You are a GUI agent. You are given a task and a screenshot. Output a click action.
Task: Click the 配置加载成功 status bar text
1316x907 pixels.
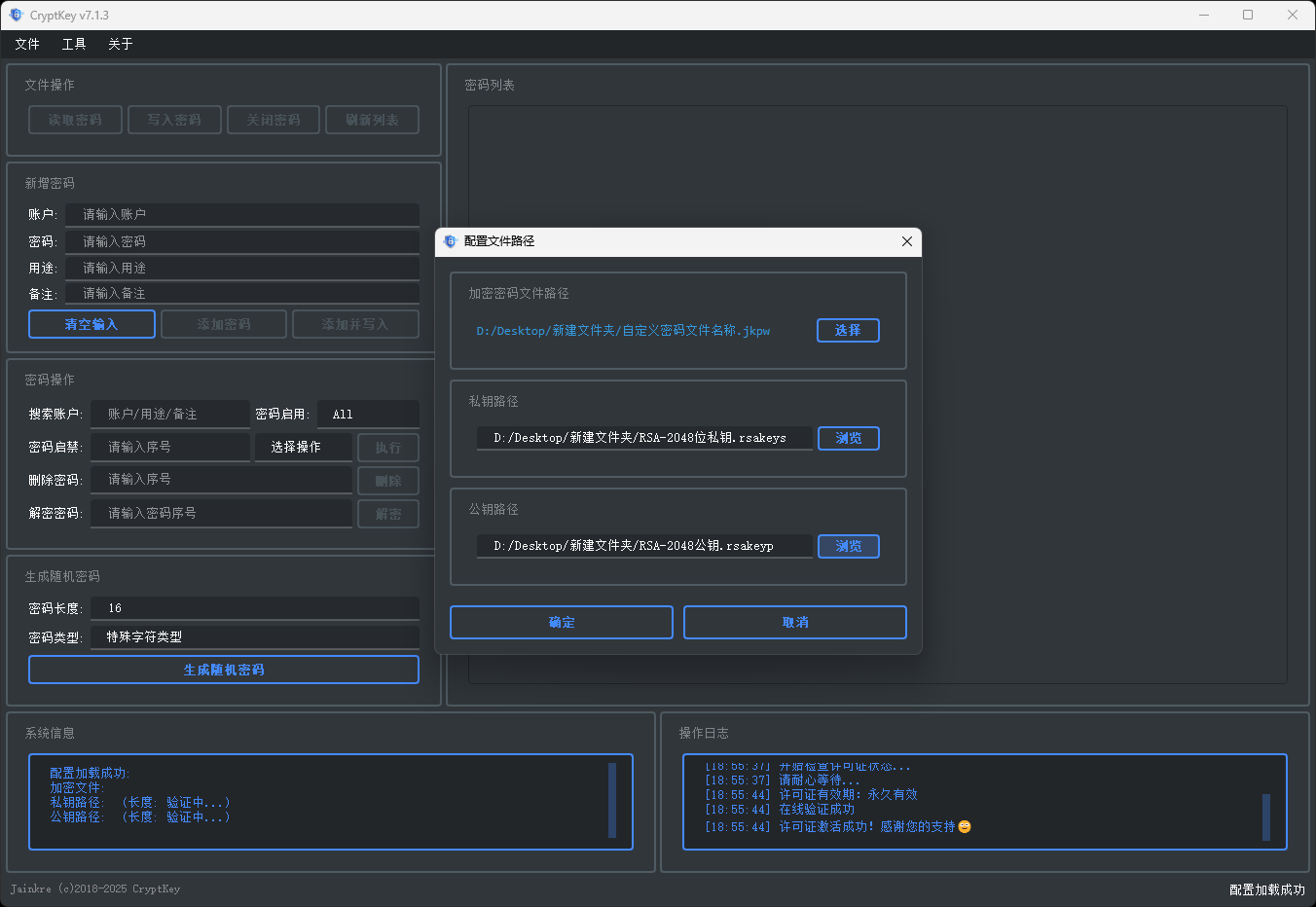pos(1266,889)
